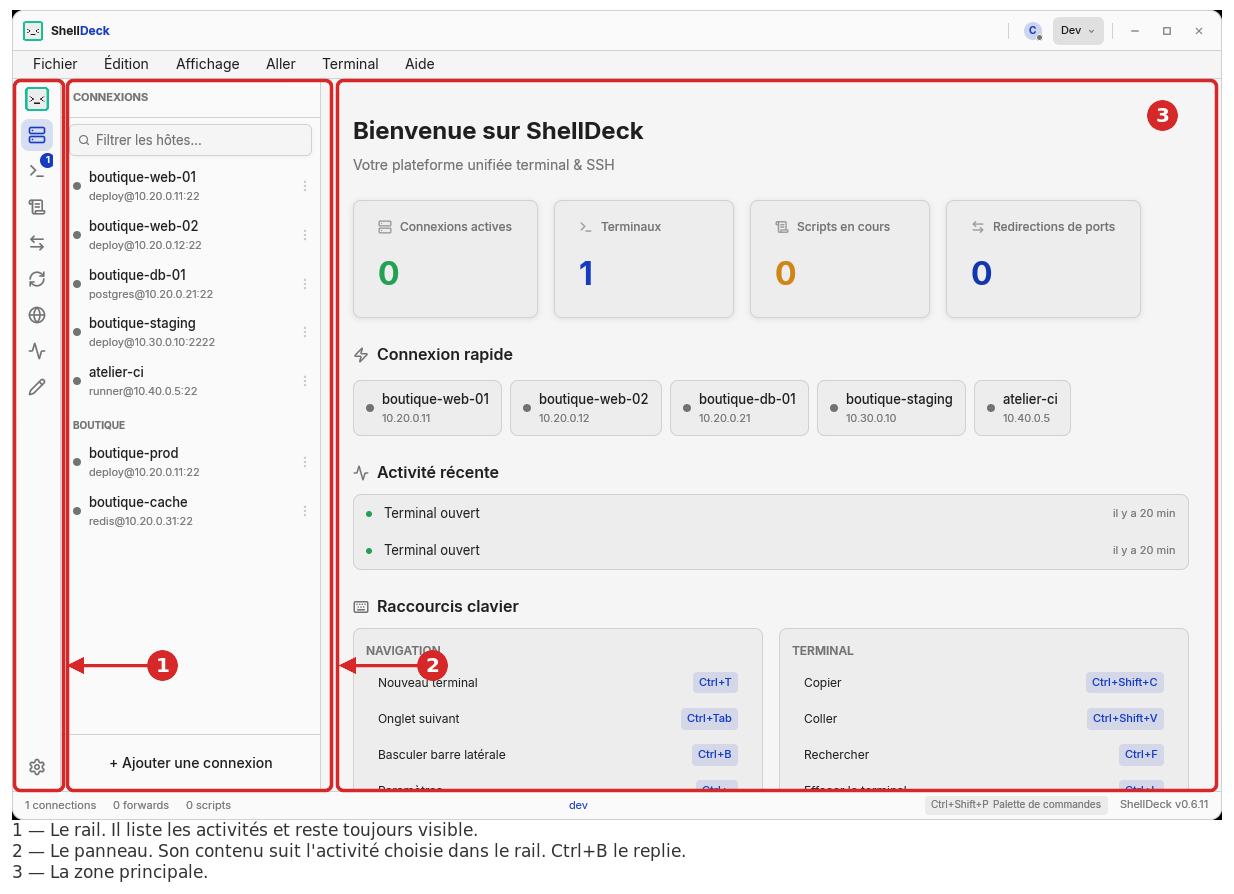
Task: Open the Terminals activity with badge
Action: tap(37, 171)
